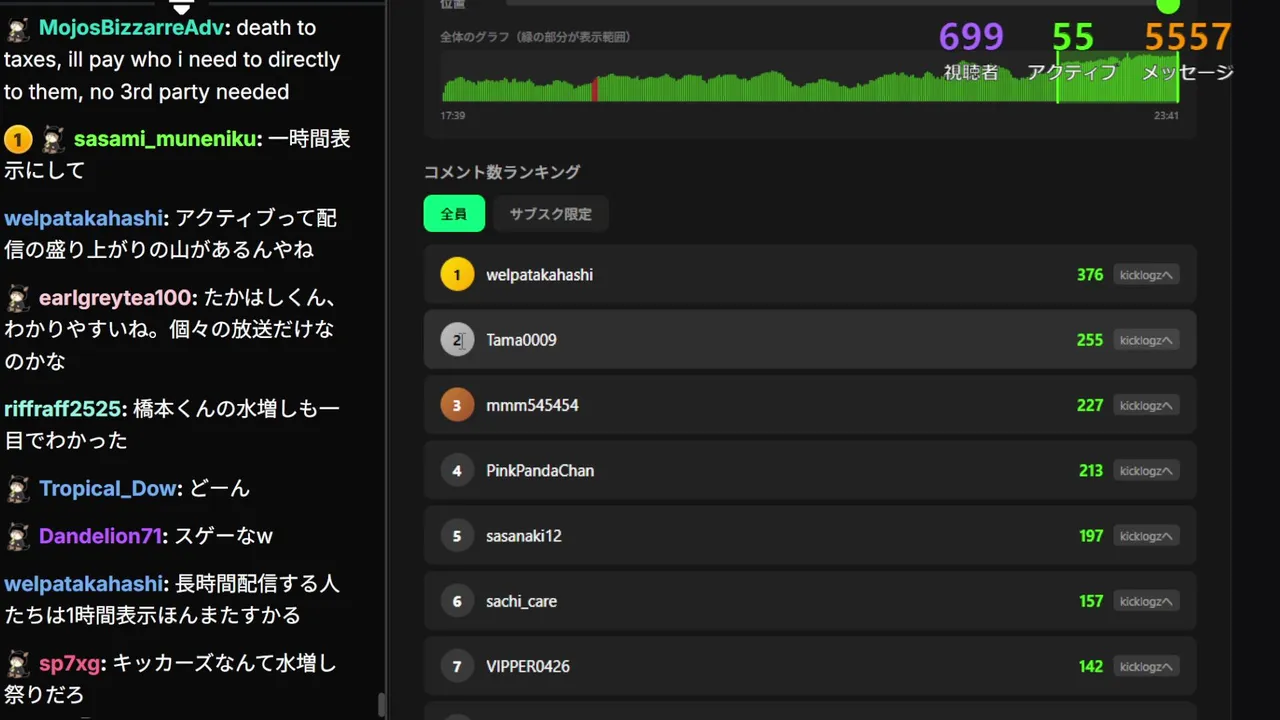
Task: Click the 17:39 graph start time
Action: (x=453, y=116)
